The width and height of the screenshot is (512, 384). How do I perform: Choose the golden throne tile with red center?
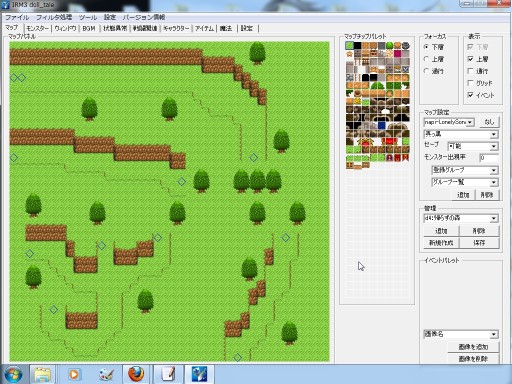click(x=365, y=141)
